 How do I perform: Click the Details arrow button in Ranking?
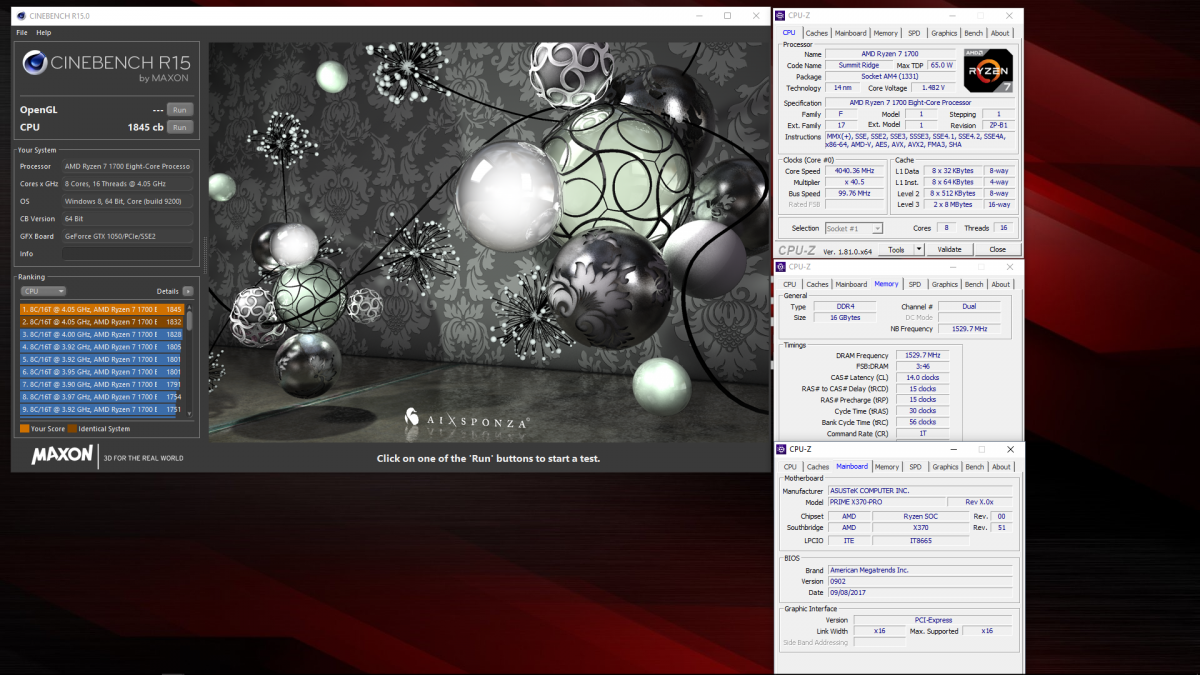[188, 291]
